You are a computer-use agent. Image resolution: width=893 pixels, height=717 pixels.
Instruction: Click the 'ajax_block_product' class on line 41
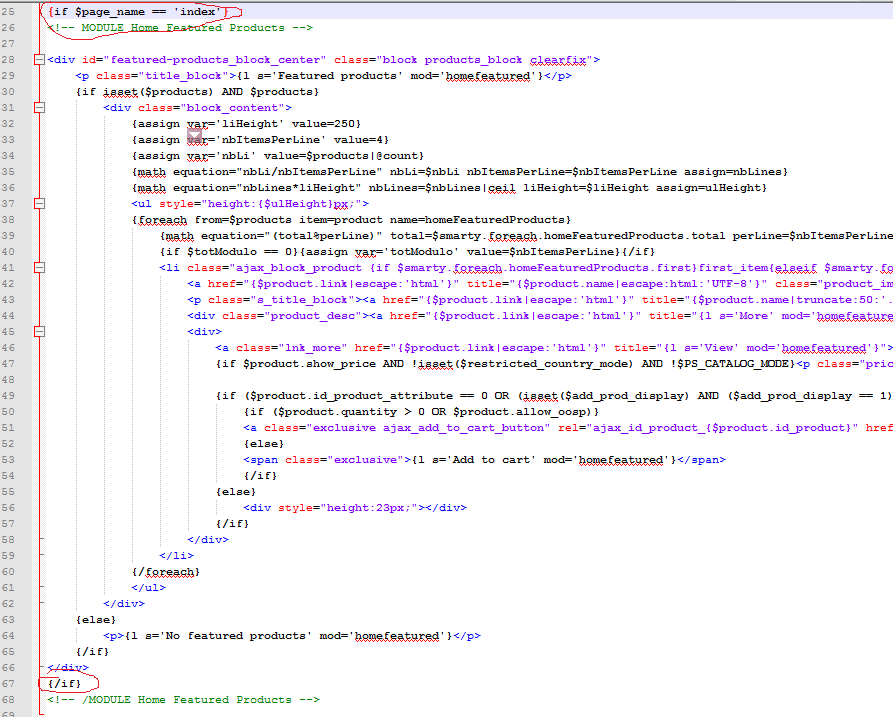point(298,268)
